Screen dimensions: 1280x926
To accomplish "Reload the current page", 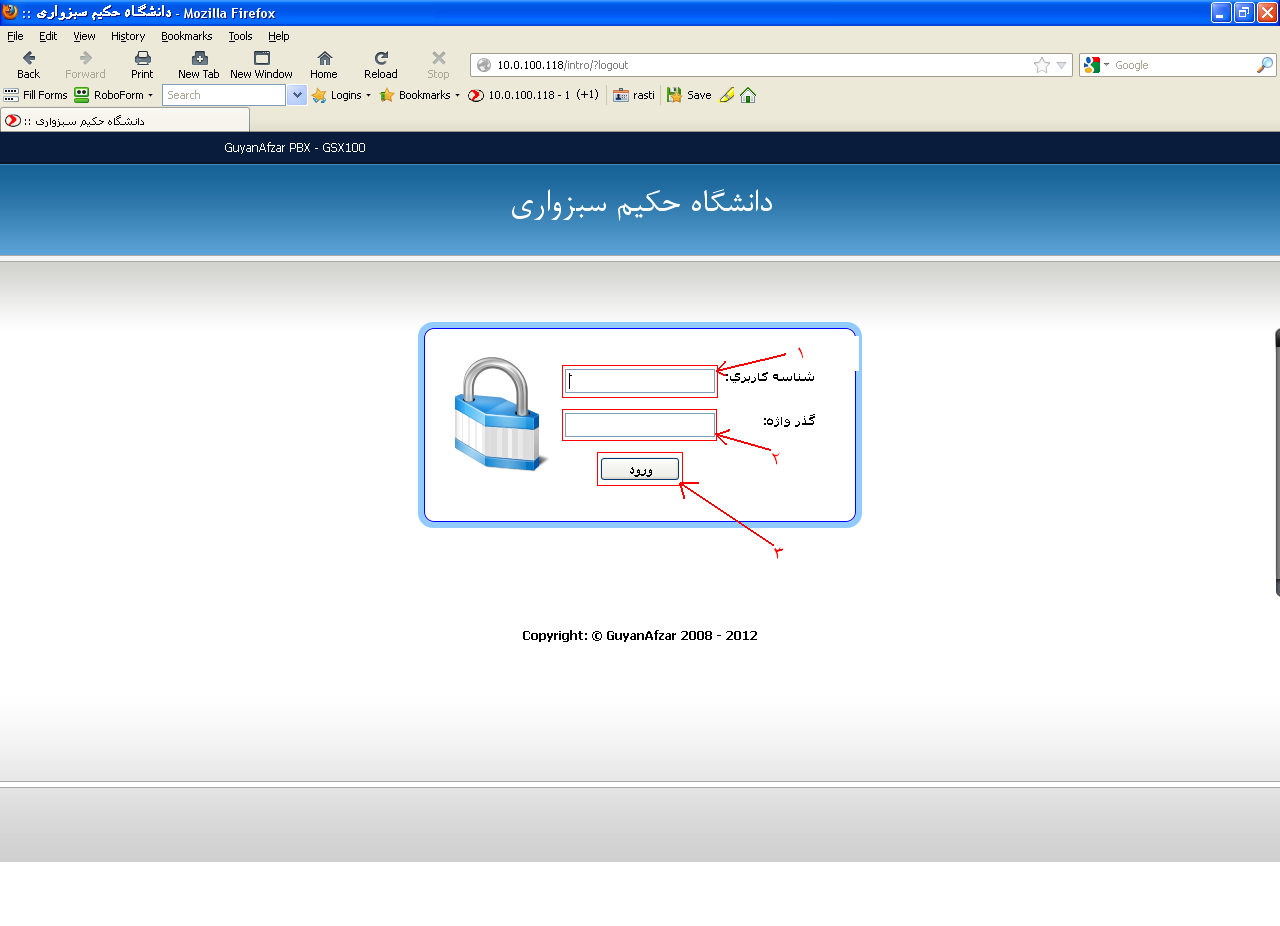I will click(381, 58).
